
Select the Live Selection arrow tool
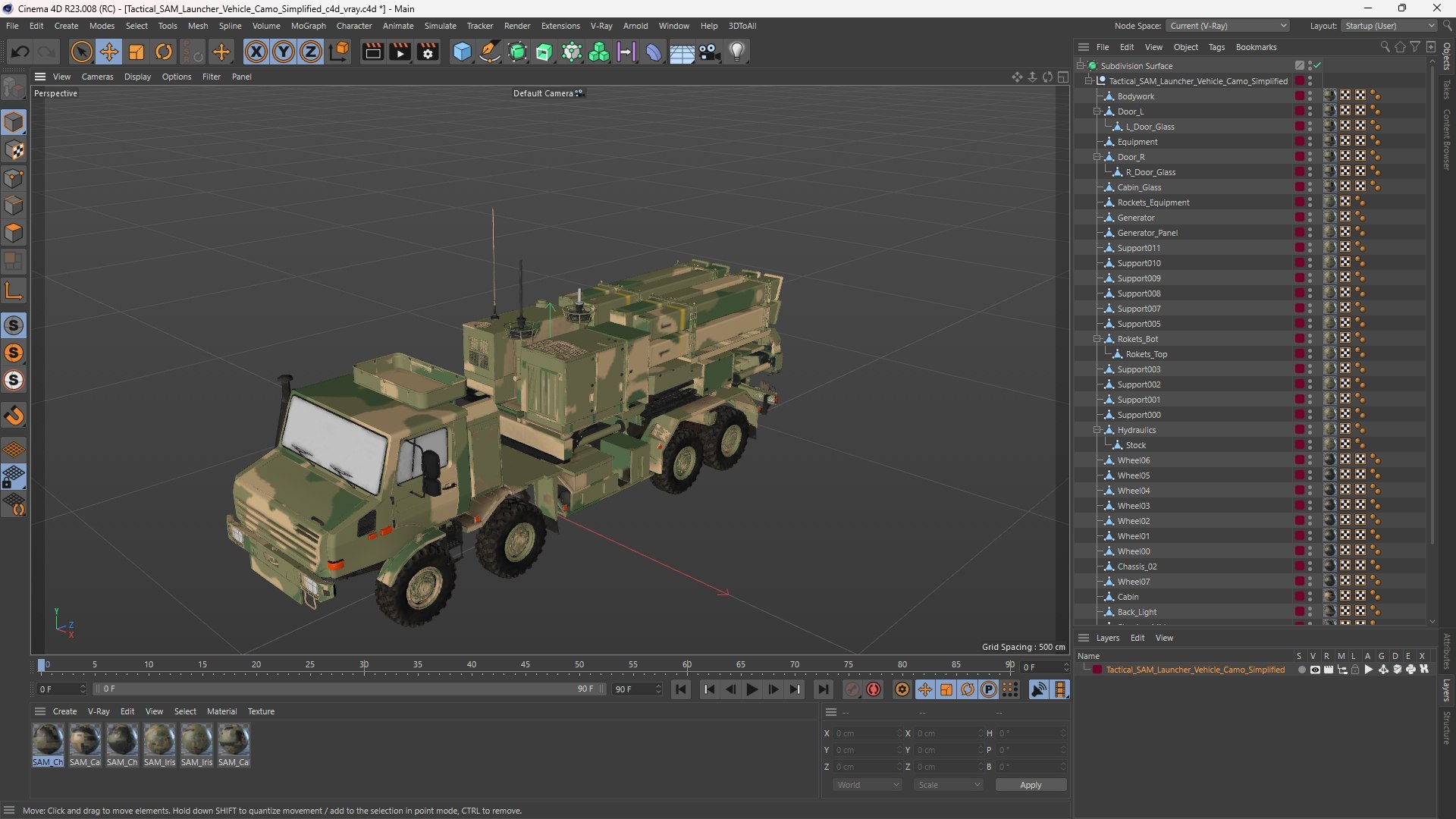click(x=81, y=52)
